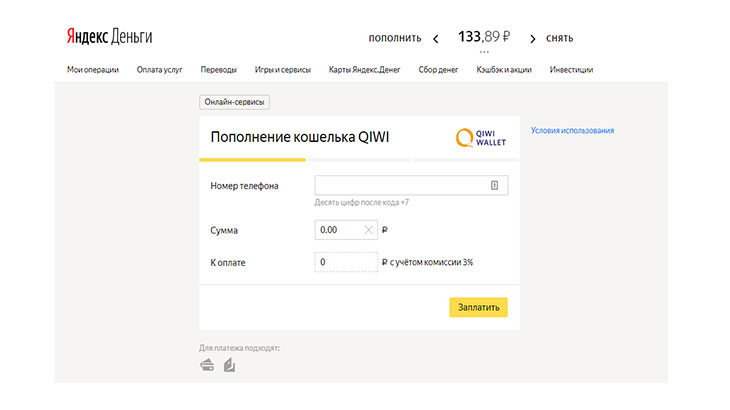This screenshot has width=730, height=410.
Task: Click the снять link
Action: coord(560,38)
